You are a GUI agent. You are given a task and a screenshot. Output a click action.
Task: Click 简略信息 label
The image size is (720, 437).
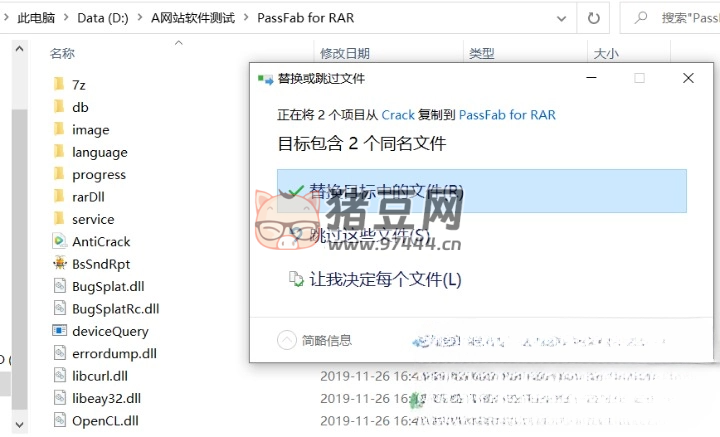tap(326, 340)
